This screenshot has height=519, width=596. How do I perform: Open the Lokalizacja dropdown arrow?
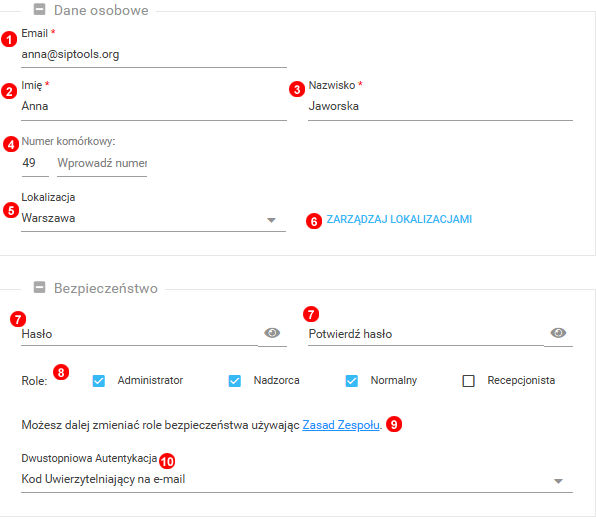click(x=271, y=220)
